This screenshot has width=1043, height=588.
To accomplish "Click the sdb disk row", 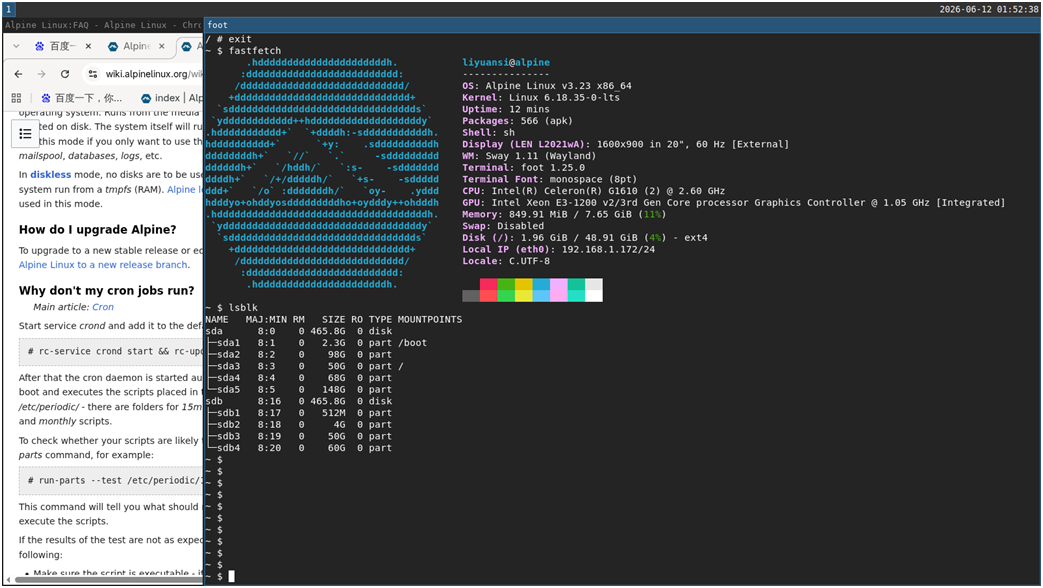I will coord(299,401).
